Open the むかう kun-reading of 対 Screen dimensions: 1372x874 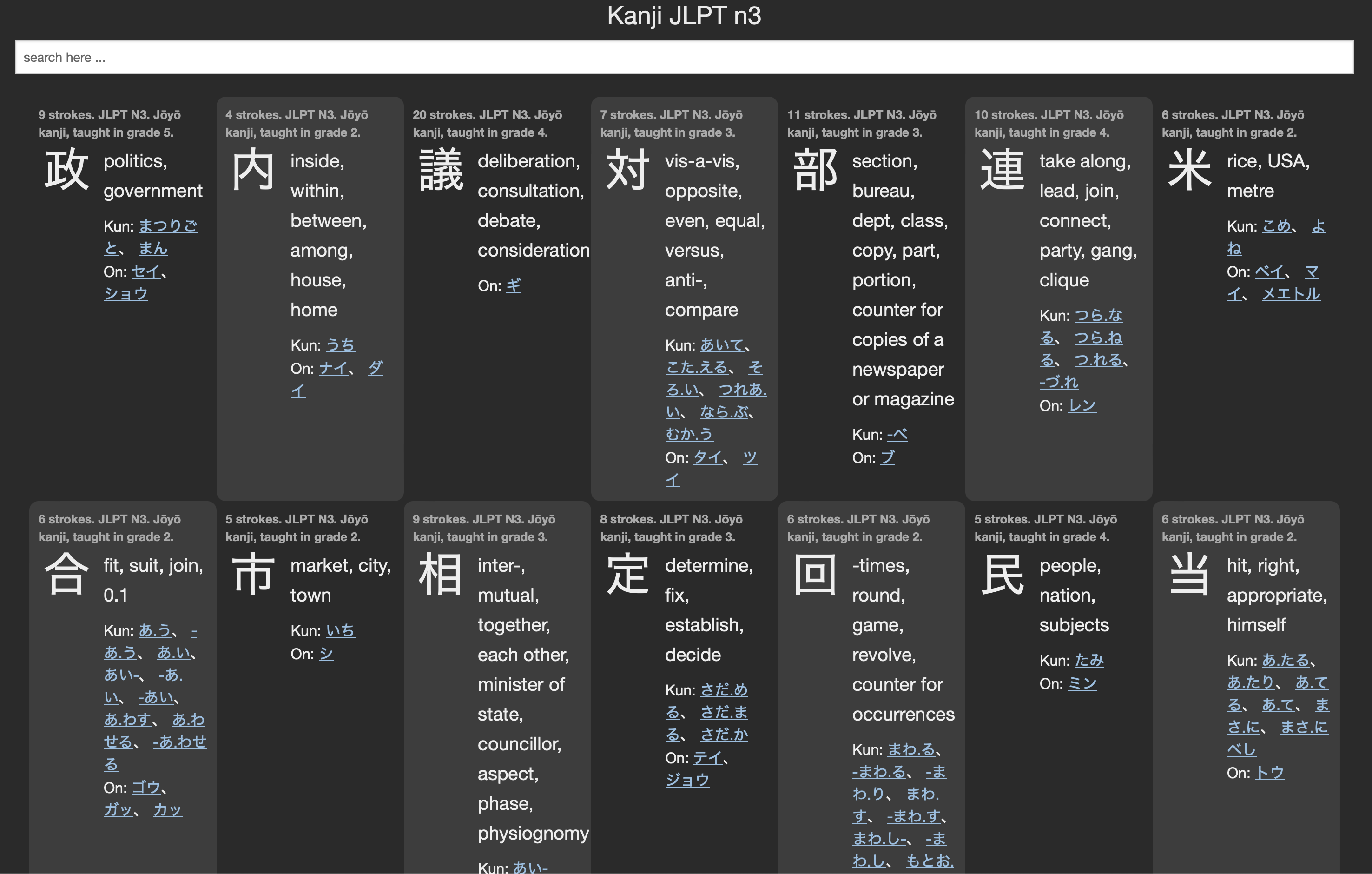click(x=689, y=434)
